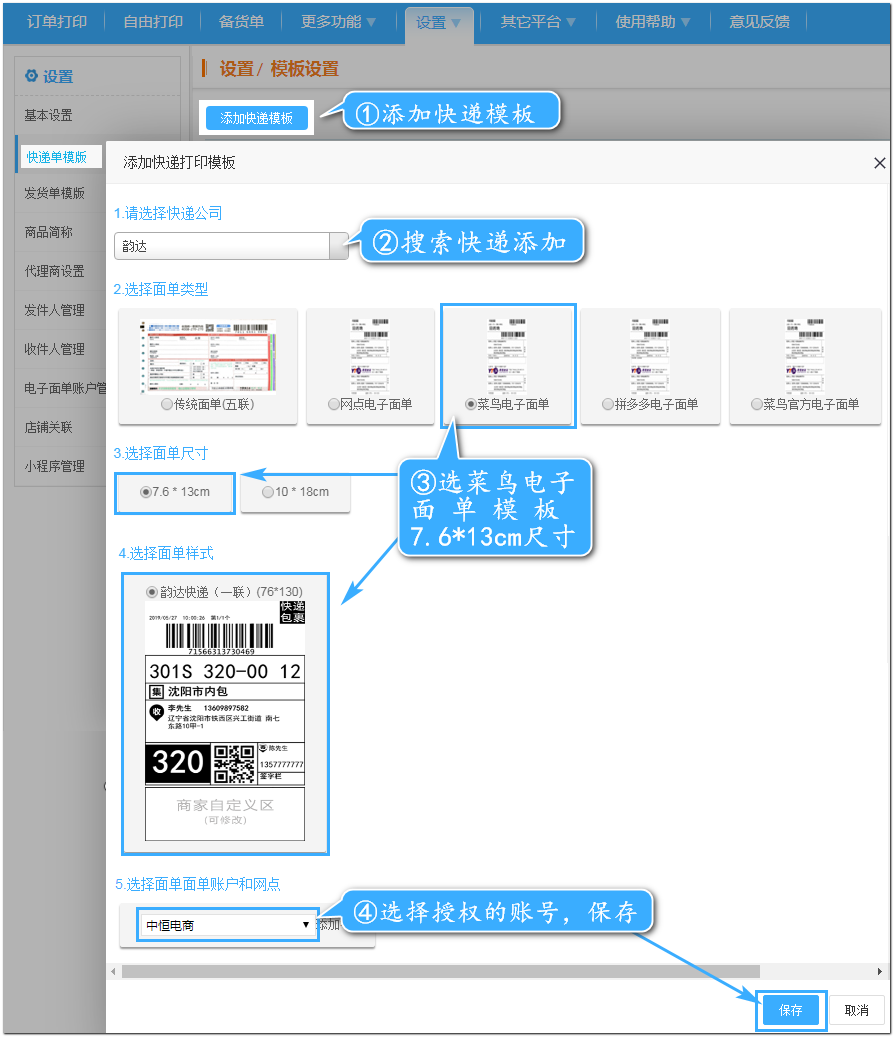Click the horizontal scrollbar right arrow

click(x=879, y=971)
